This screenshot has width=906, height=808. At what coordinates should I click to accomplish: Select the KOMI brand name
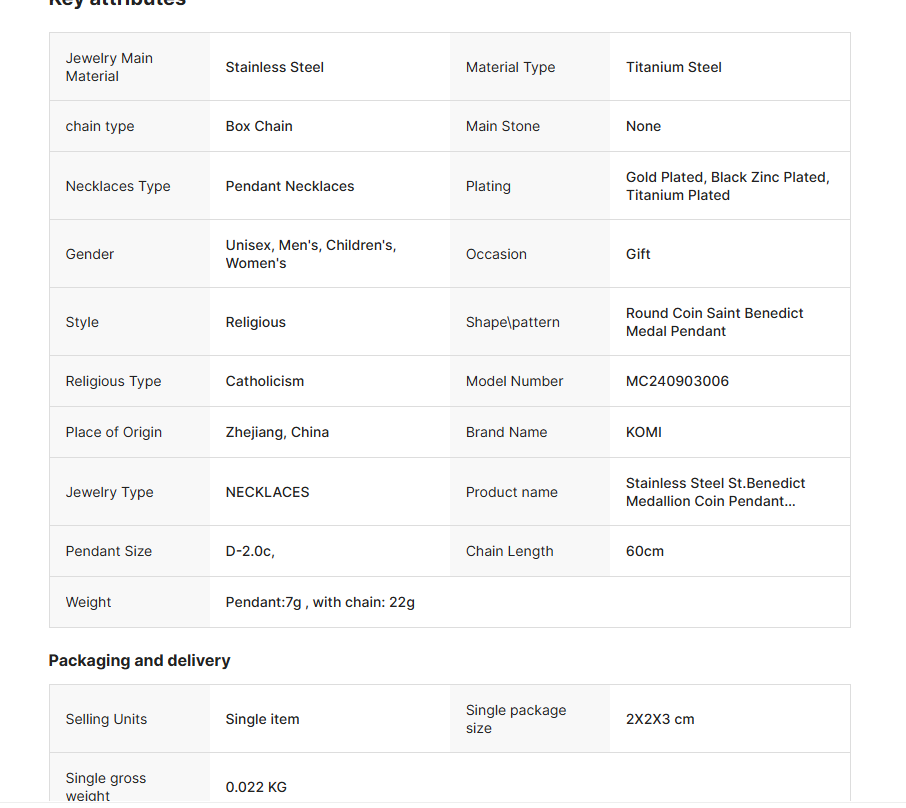(x=644, y=432)
